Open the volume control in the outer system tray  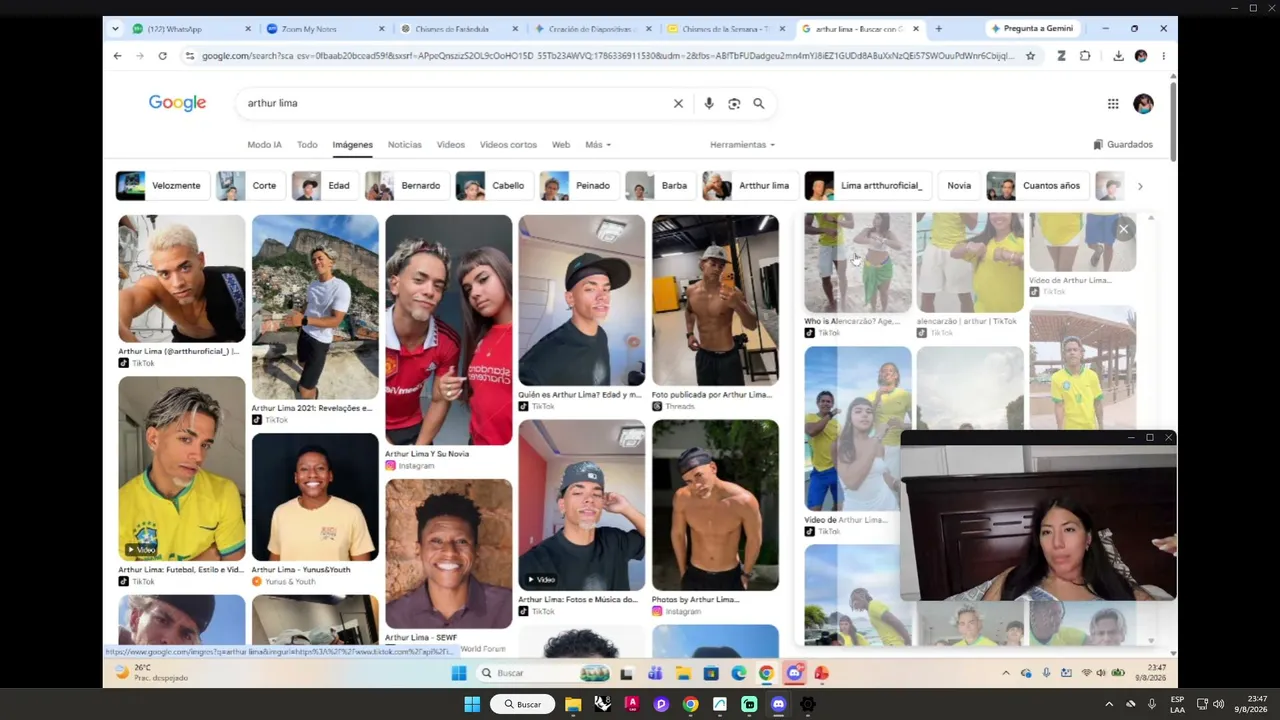pos(1218,704)
